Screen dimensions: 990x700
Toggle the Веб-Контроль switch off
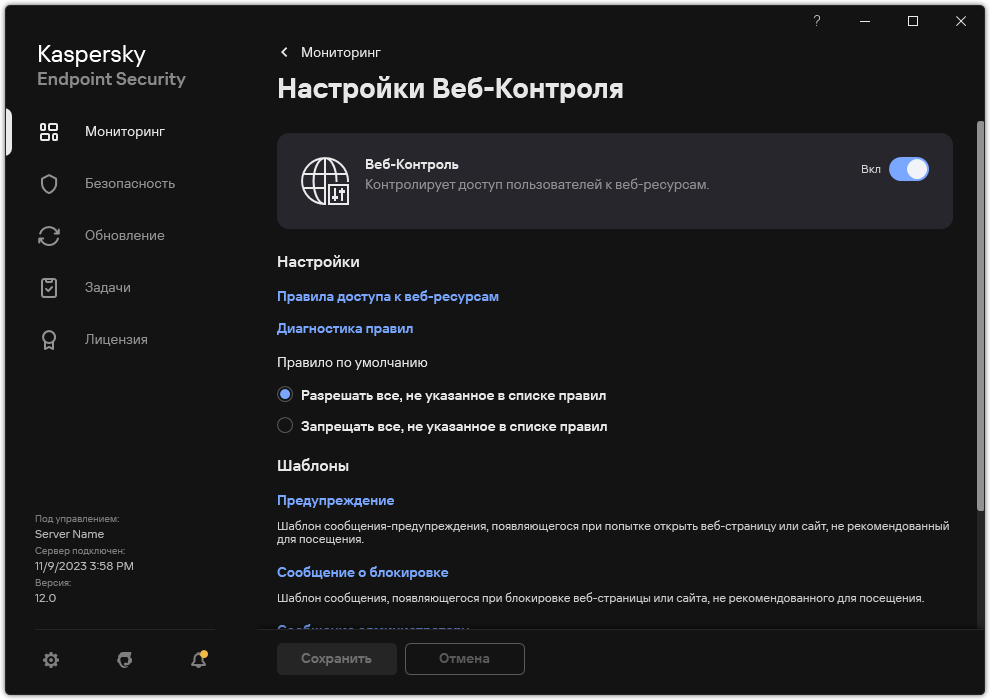909,169
